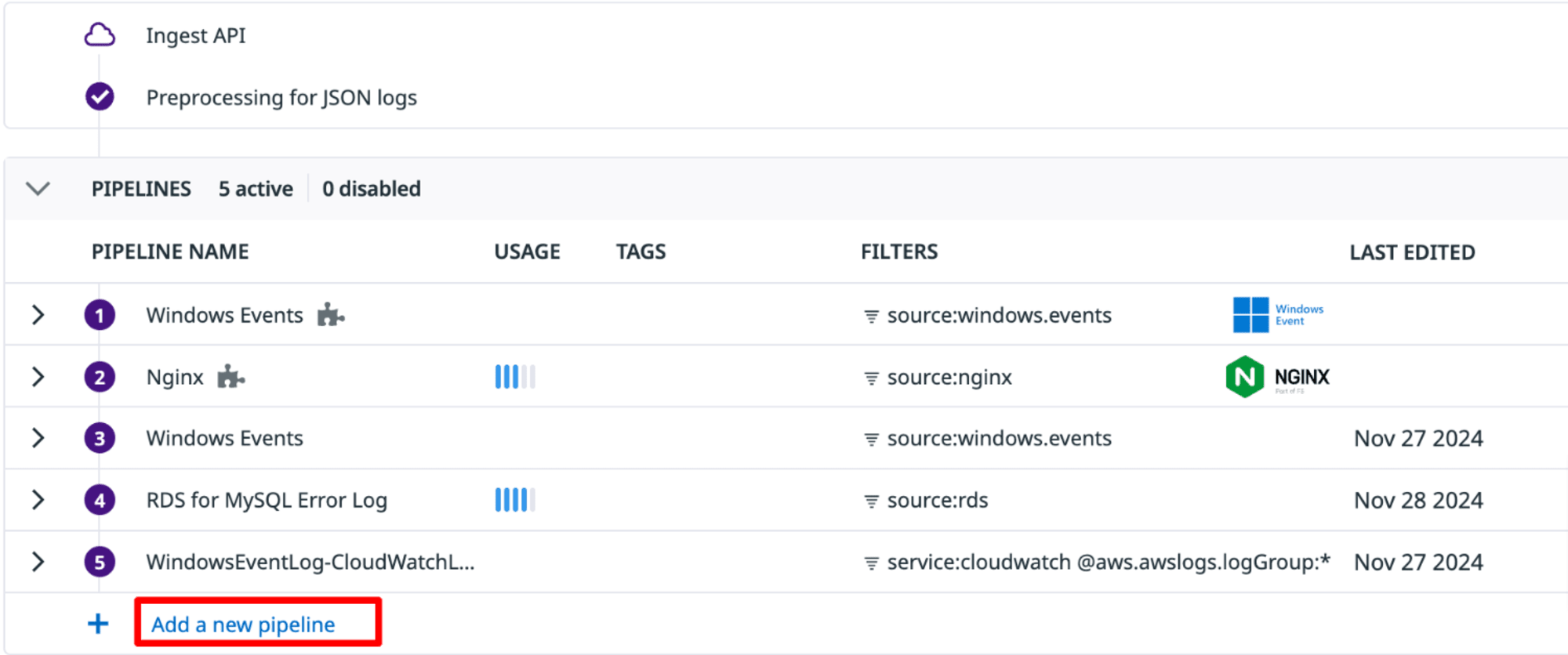Click the integration puzzle icon beside Nginx
This screenshot has width=1568, height=655.
[x=231, y=377]
